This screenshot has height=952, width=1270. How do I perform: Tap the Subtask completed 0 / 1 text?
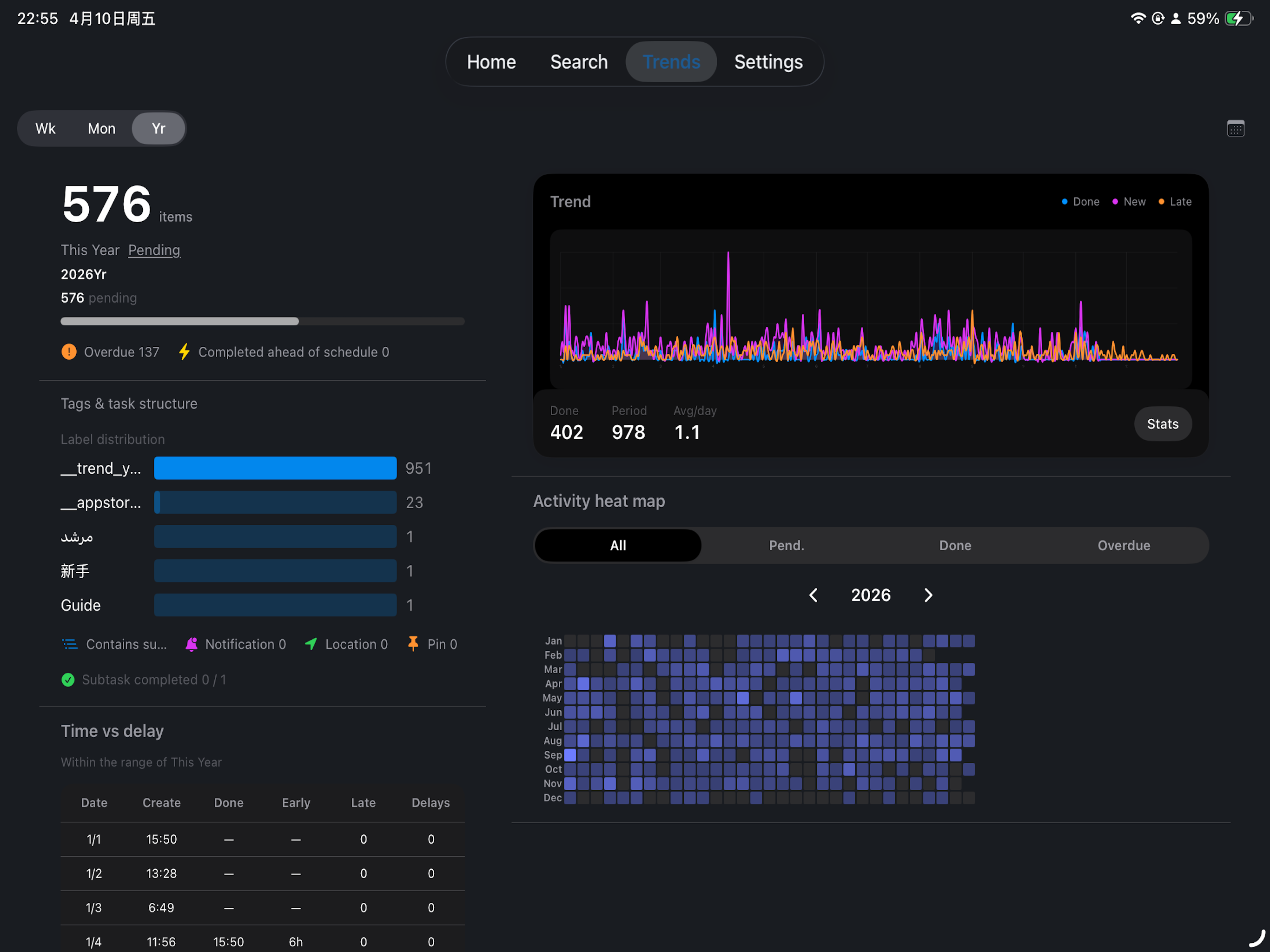154,680
